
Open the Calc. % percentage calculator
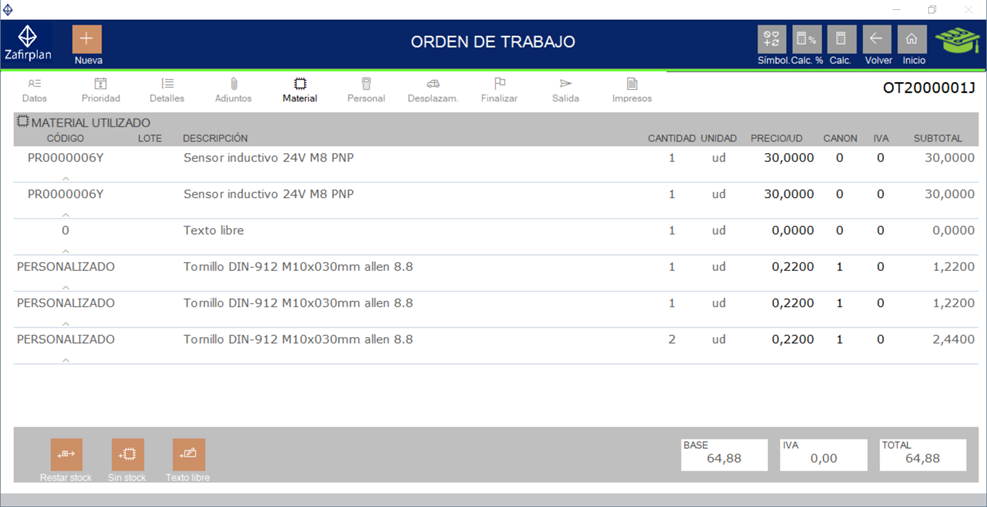[x=806, y=40]
